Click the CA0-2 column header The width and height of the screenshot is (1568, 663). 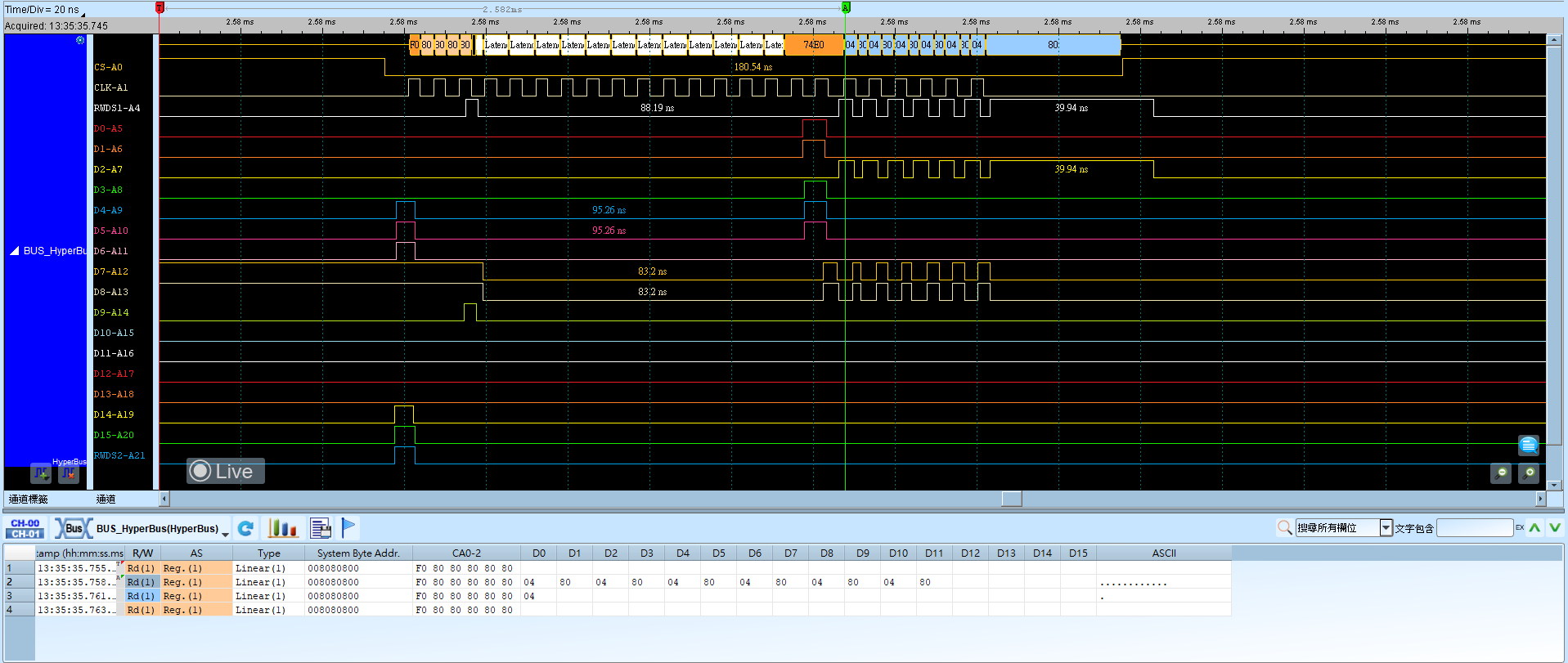click(x=466, y=553)
